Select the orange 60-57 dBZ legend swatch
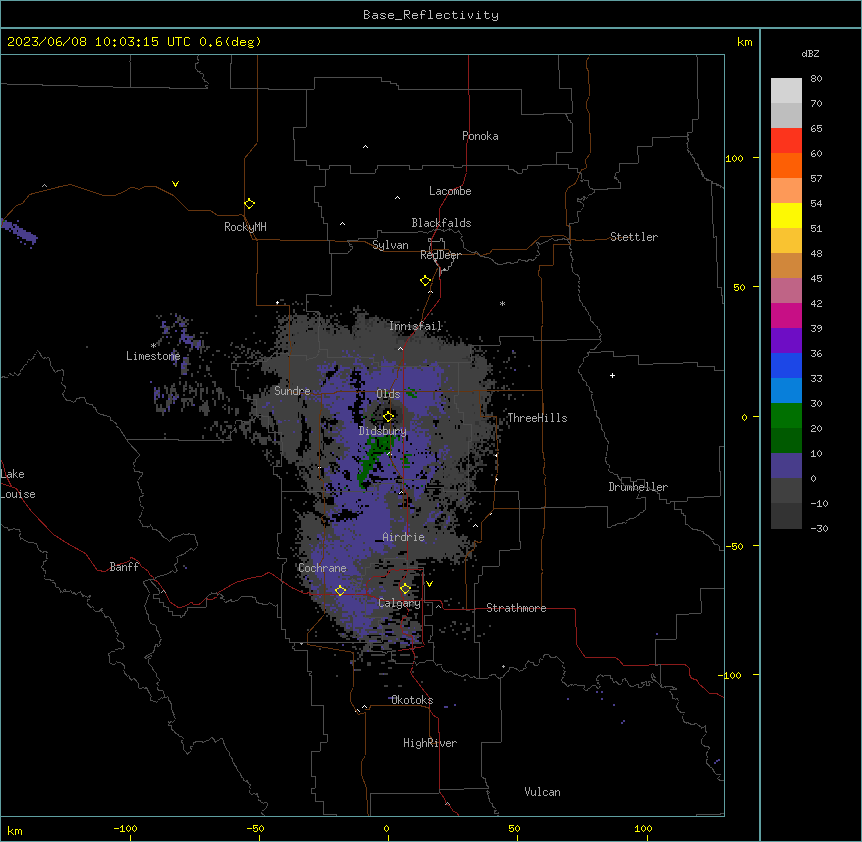Viewport: 862px width, 842px height. pyautogui.click(x=786, y=165)
